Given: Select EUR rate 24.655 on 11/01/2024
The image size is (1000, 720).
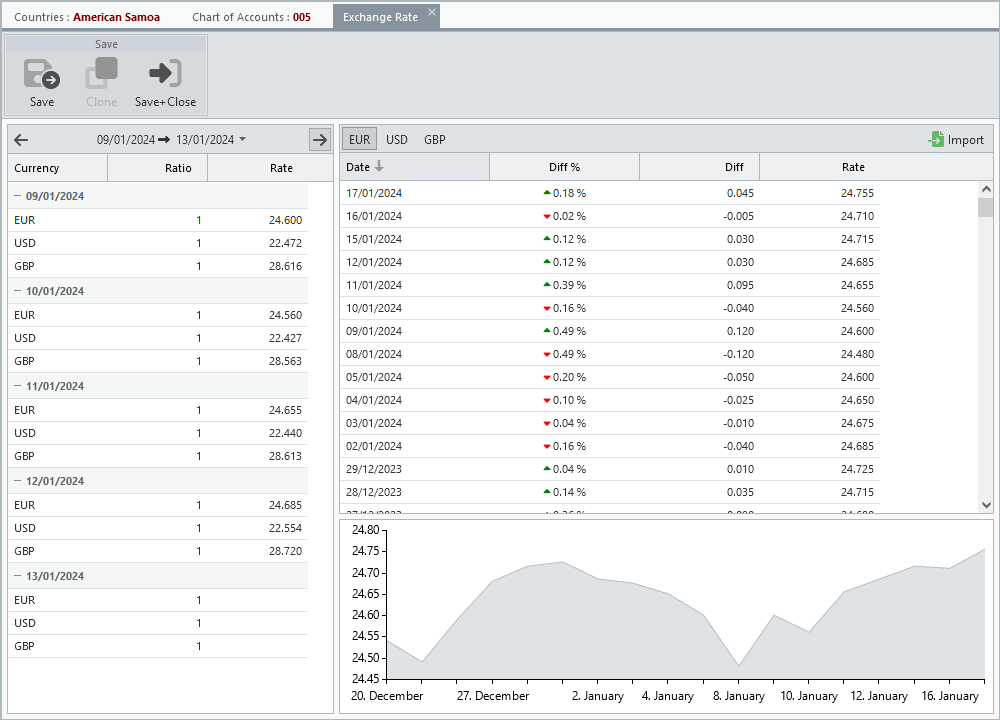Looking at the screenshot, I should tap(285, 410).
